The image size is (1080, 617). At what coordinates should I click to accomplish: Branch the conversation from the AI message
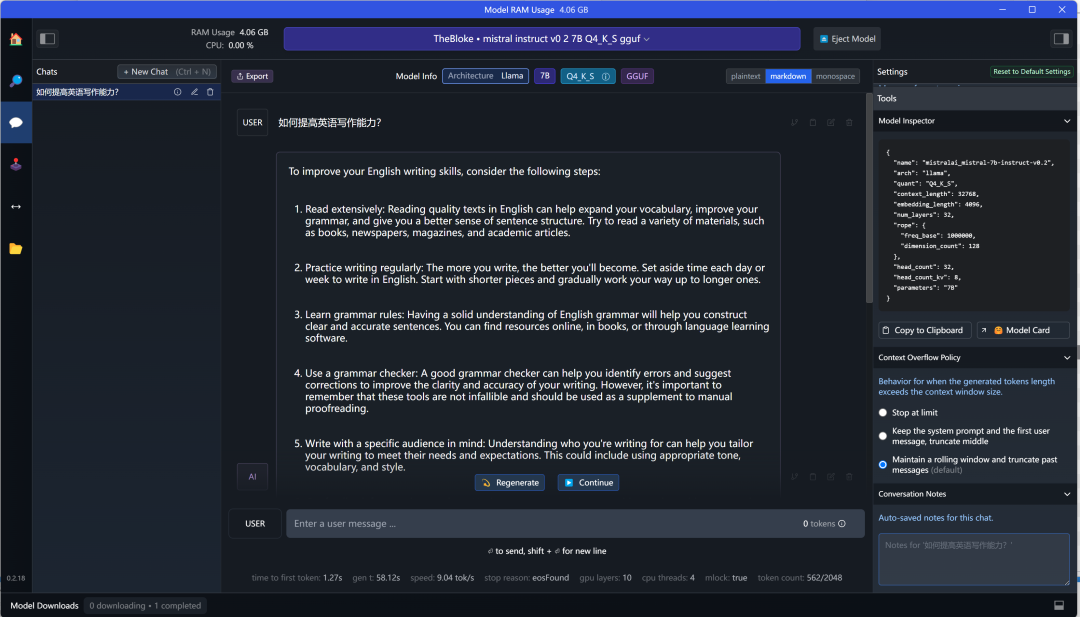(x=795, y=477)
